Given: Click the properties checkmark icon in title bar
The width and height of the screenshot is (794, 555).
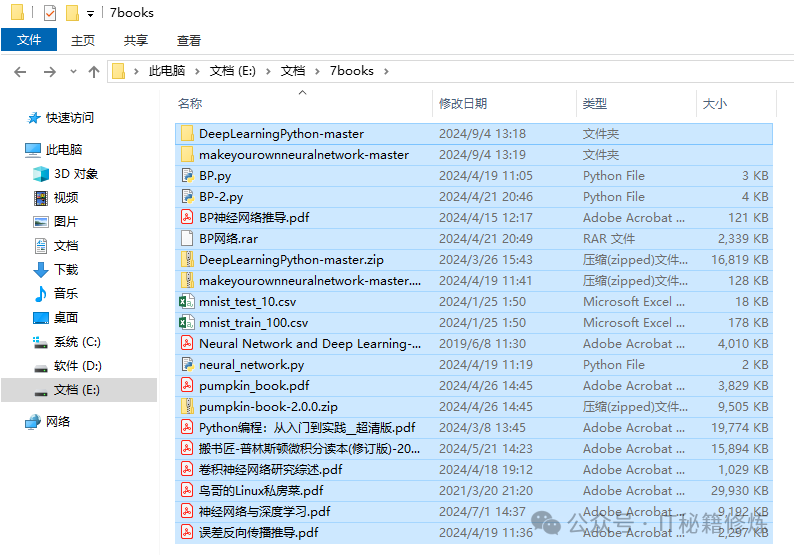Looking at the screenshot, I should coord(50,13).
